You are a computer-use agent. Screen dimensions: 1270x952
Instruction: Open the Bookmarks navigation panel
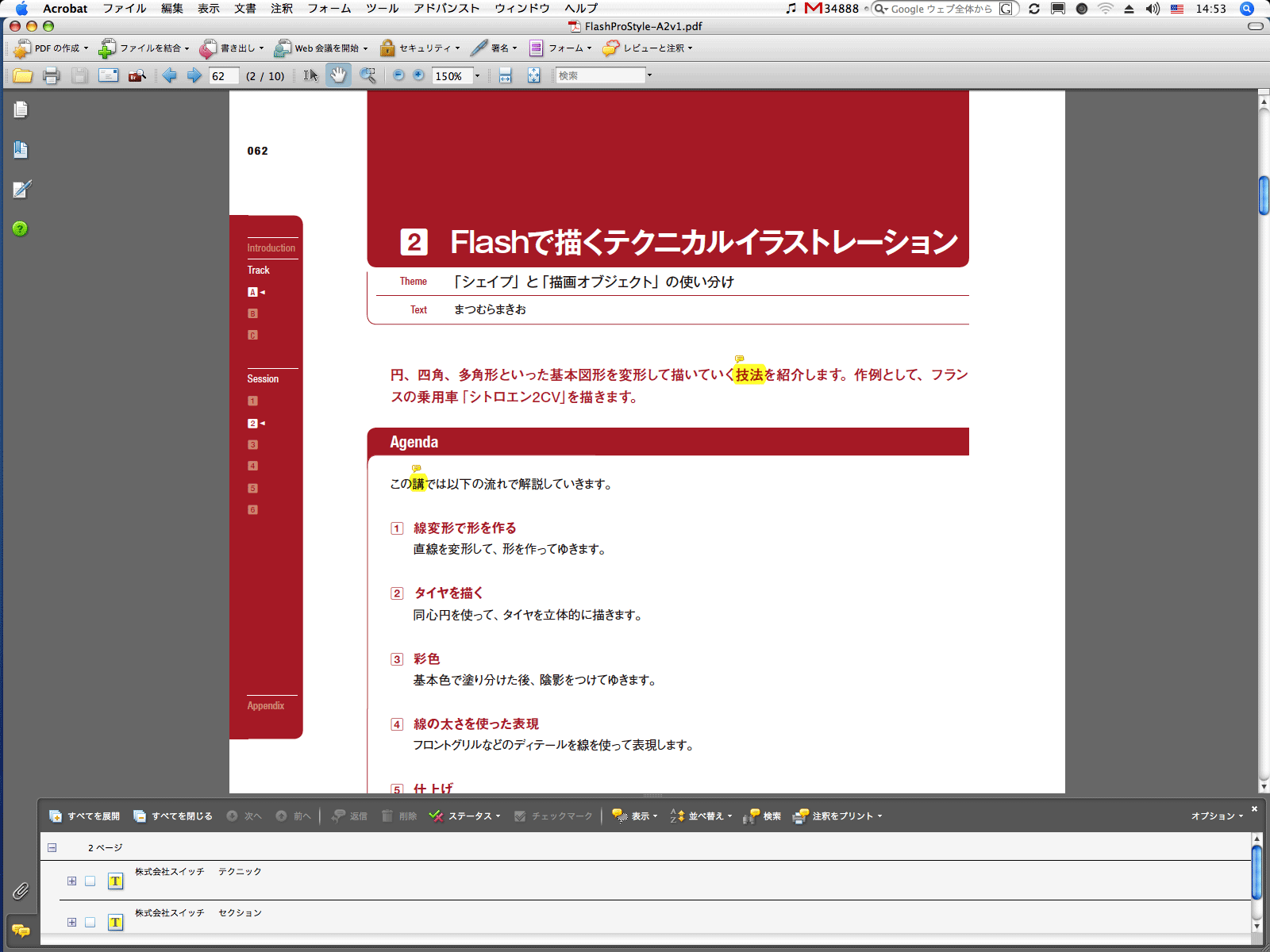click(x=21, y=149)
